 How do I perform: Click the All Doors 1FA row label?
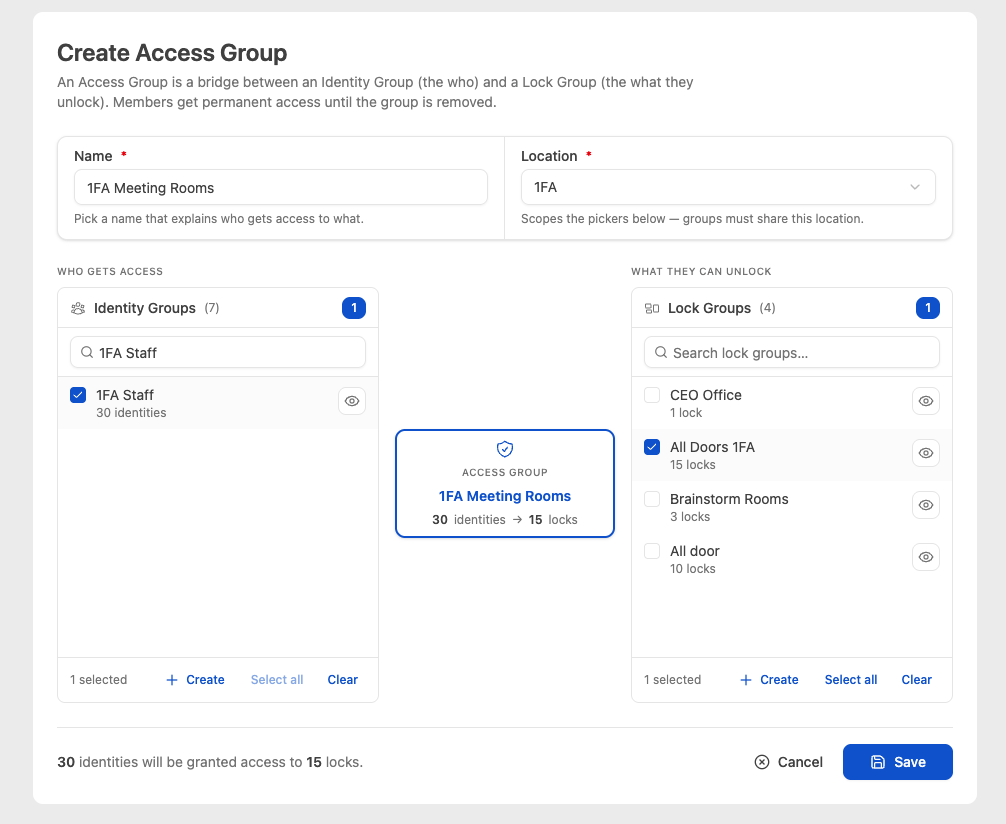[712, 447]
